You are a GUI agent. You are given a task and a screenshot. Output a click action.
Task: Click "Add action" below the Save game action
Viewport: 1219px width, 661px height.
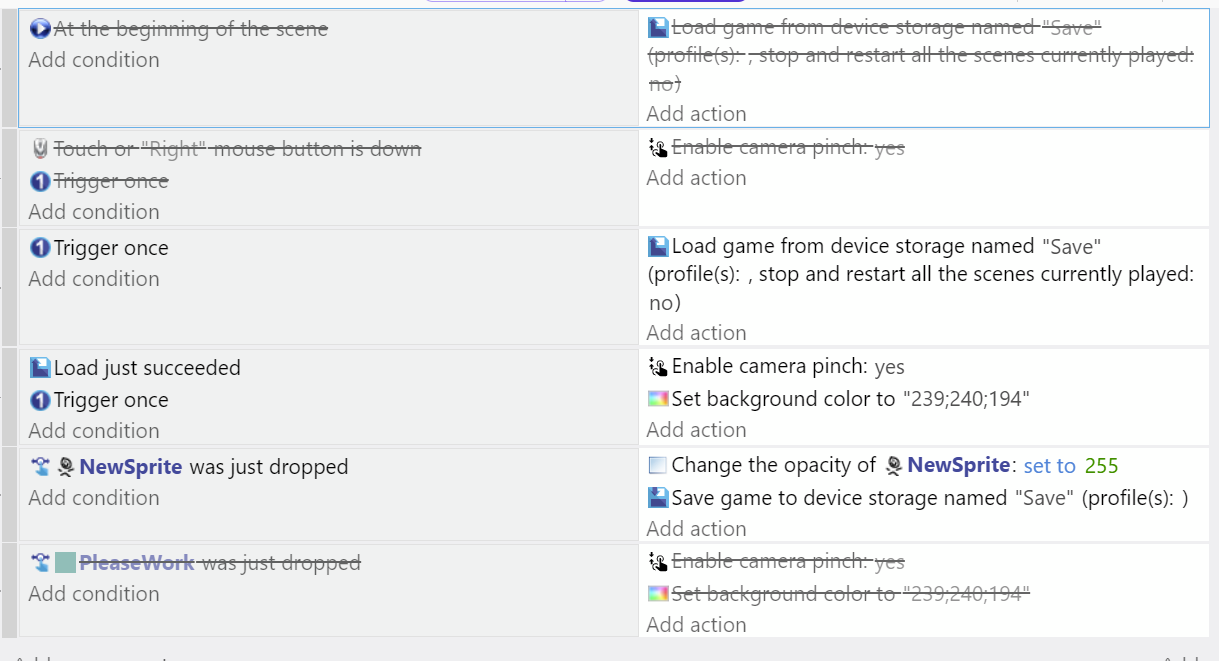click(696, 529)
